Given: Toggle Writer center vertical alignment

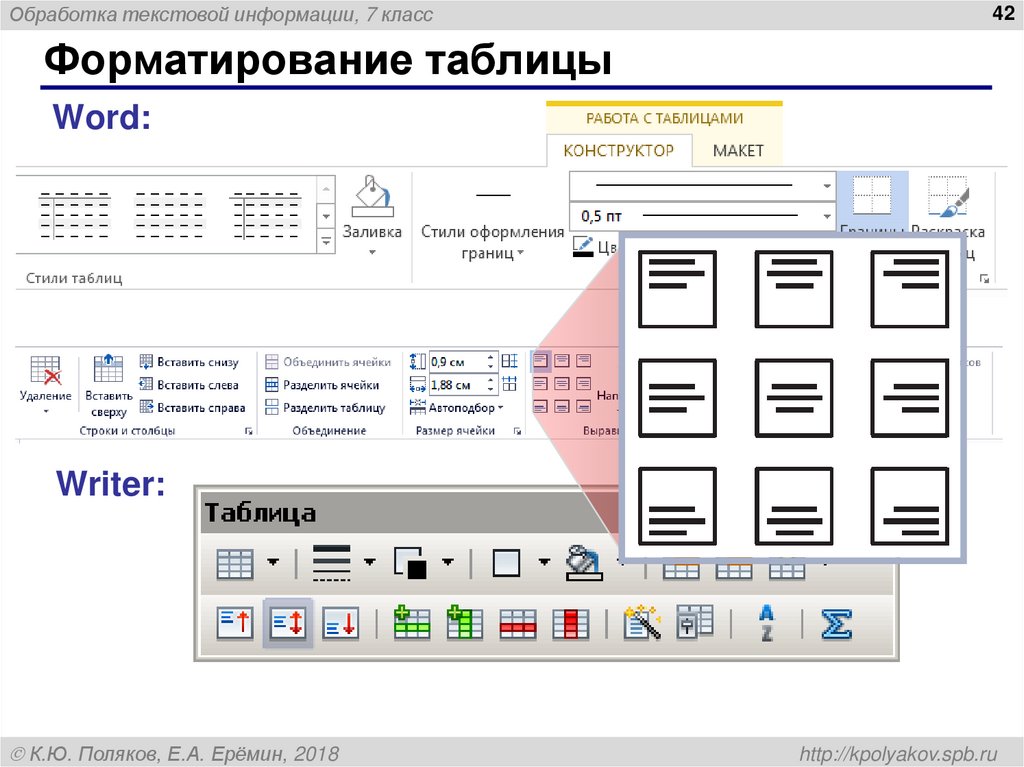Looking at the screenshot, I should [288, 623].
